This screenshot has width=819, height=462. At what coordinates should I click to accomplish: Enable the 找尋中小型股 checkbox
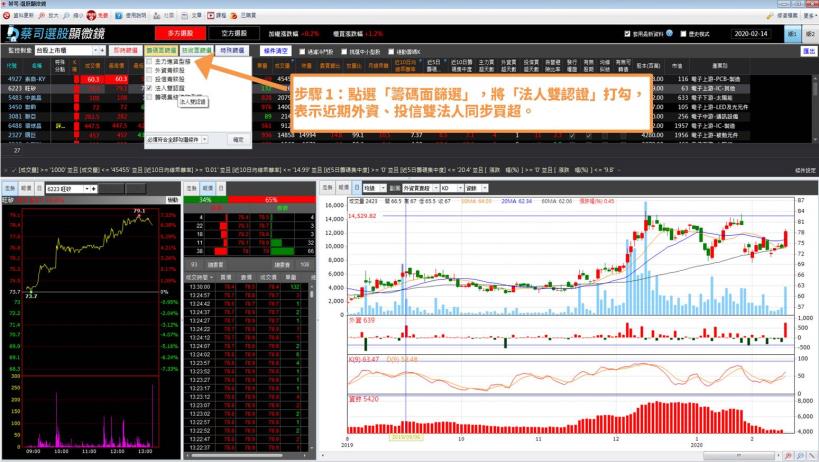(344, 52)
